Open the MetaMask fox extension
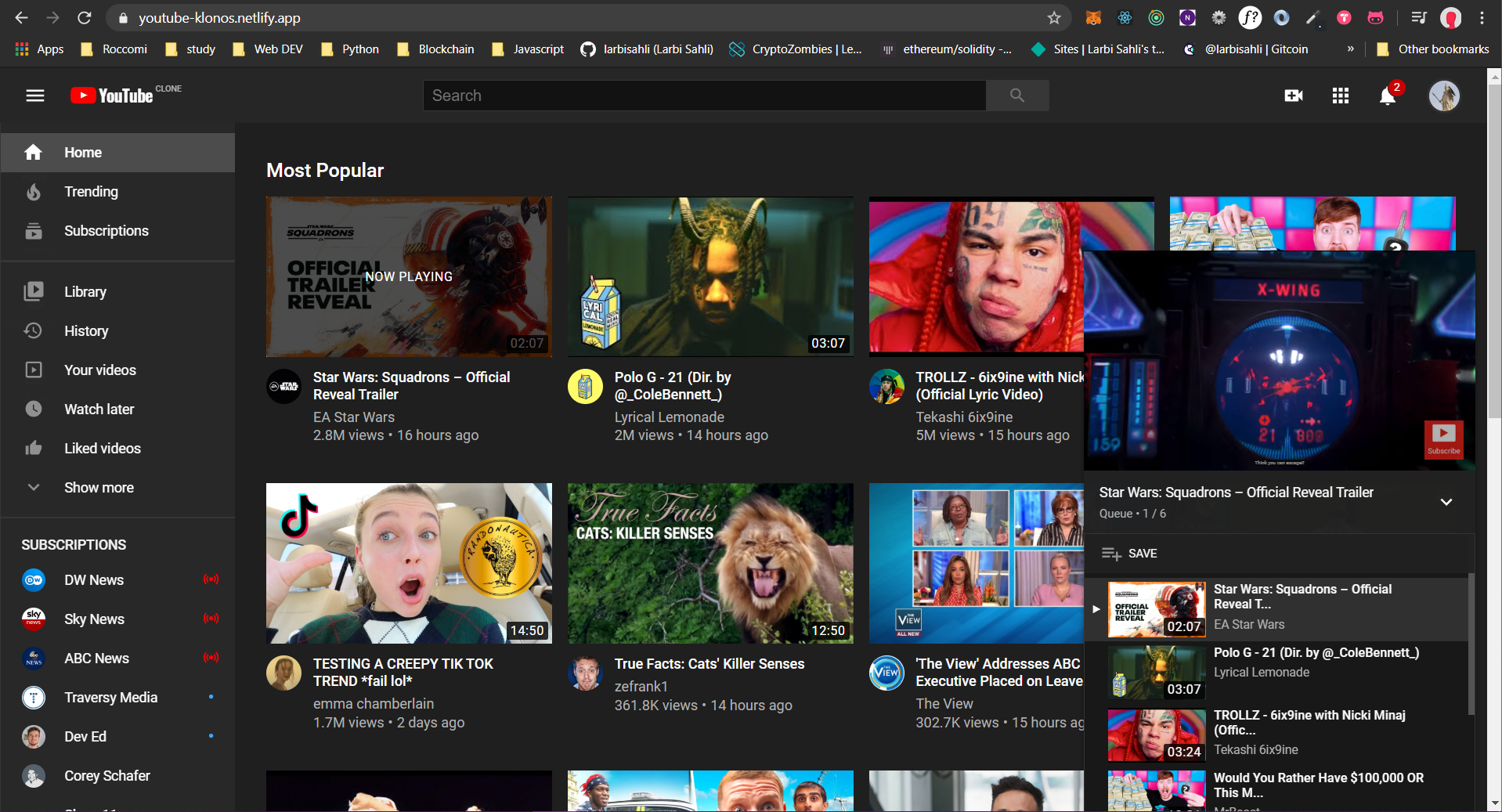1502x812 pixels. 1093,17
